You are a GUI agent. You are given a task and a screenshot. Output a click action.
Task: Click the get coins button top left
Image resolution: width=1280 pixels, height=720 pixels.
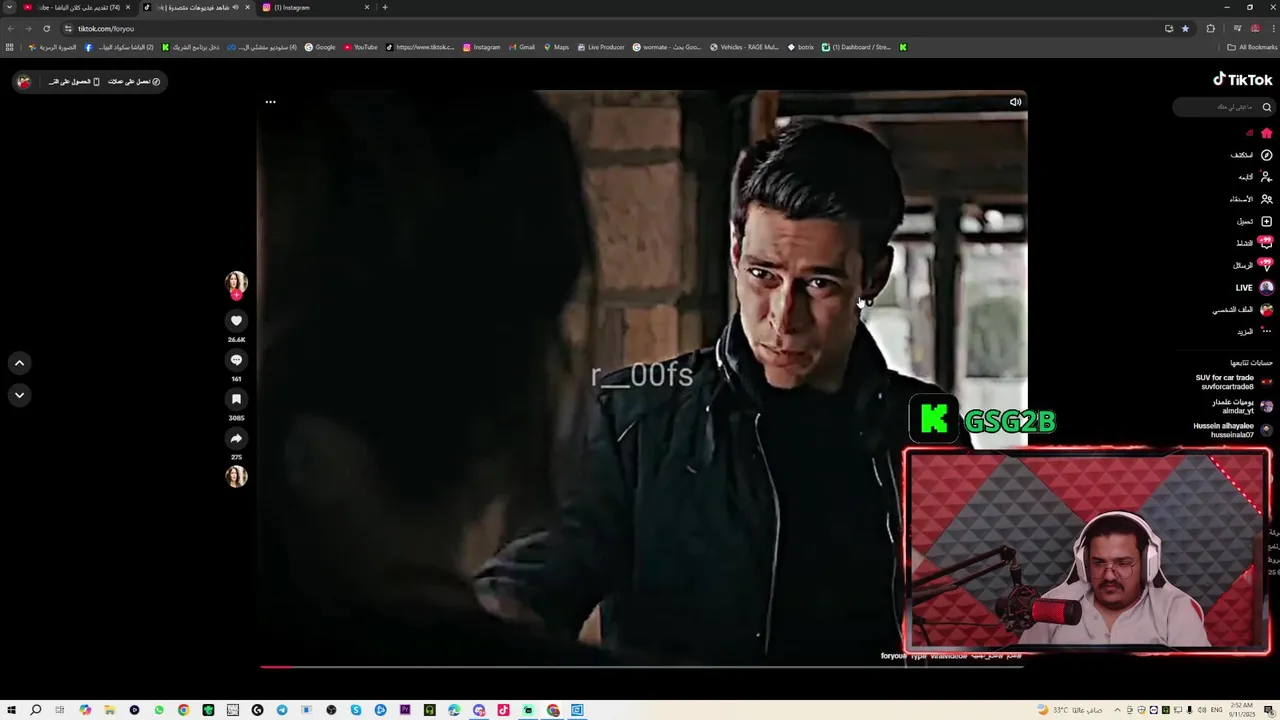point(134,81)
